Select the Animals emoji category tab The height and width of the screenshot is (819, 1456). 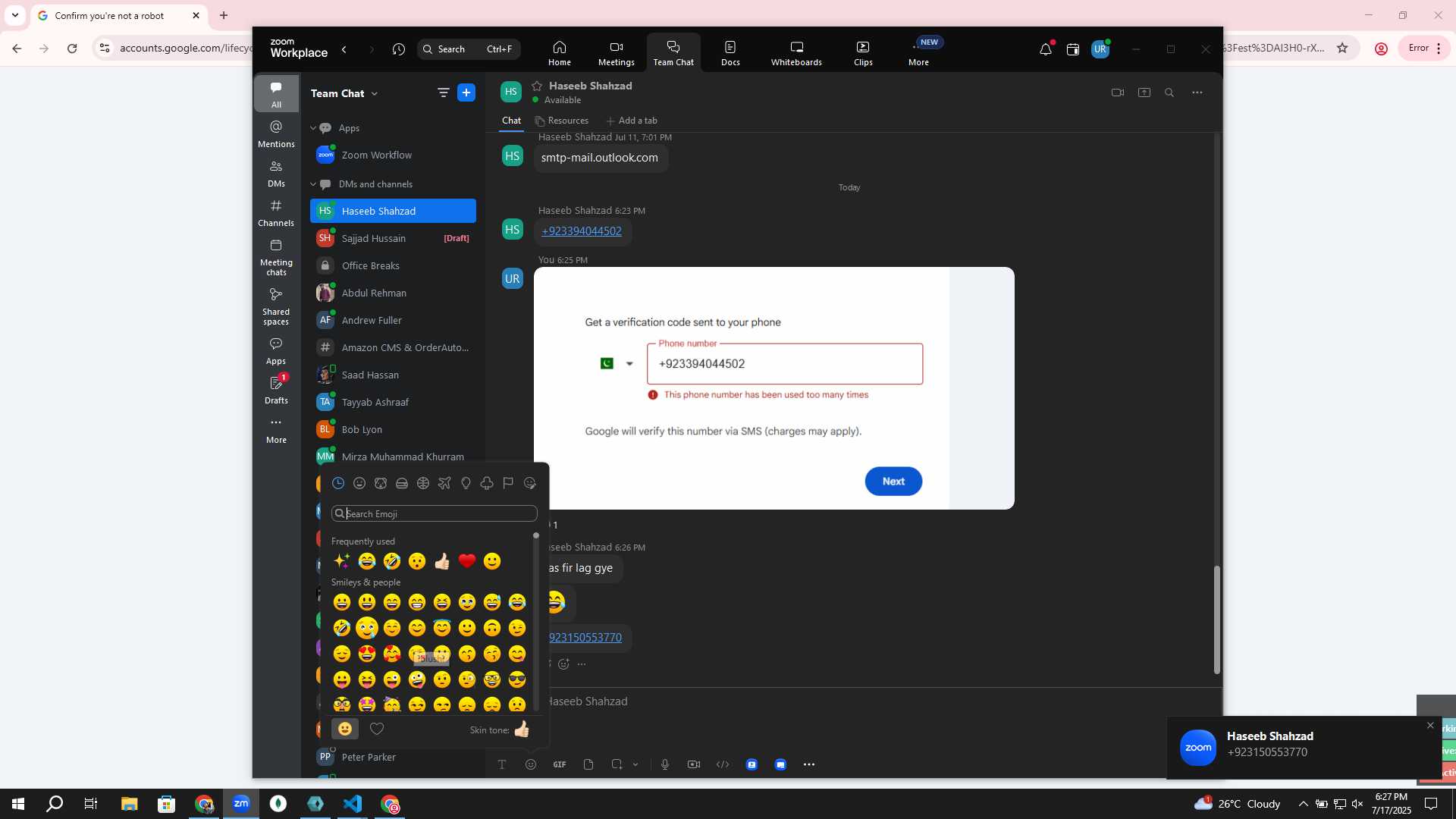click(381, 483)
